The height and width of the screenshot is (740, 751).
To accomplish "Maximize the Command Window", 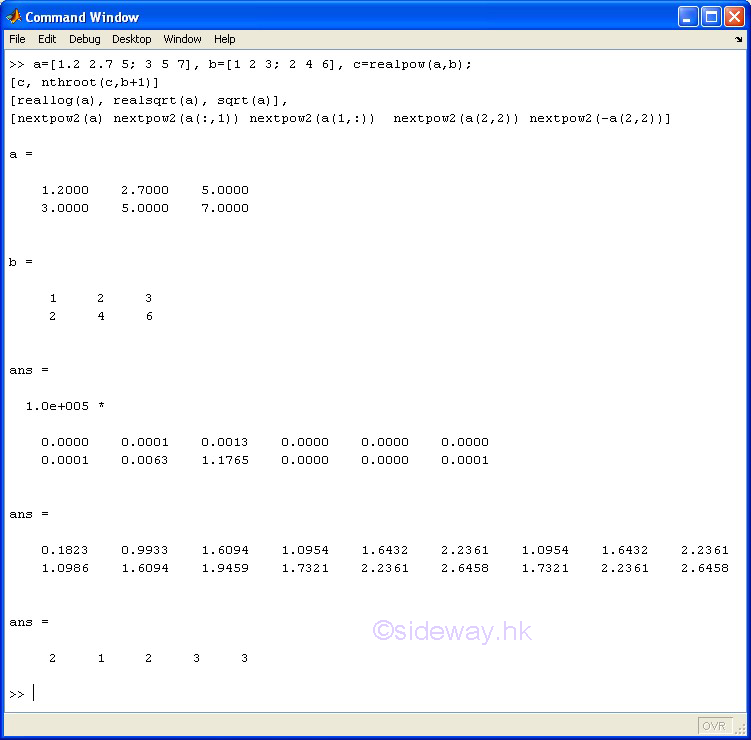I will [711, 17].
